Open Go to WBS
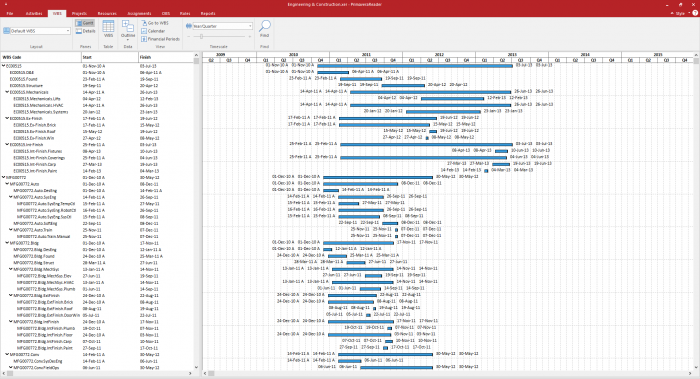700x379 pixels. [155, 23]
